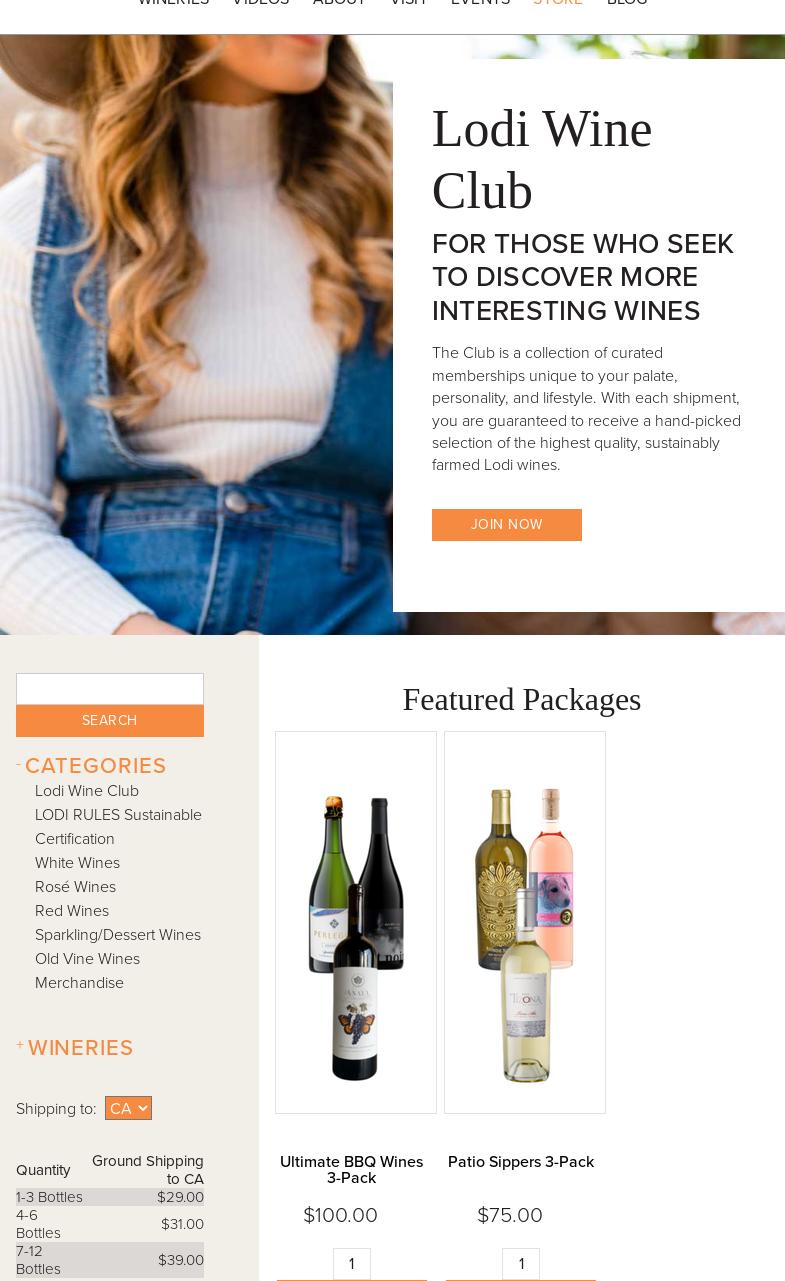Focus the store search text field
785x1281 pixels.
click(110, 689)
